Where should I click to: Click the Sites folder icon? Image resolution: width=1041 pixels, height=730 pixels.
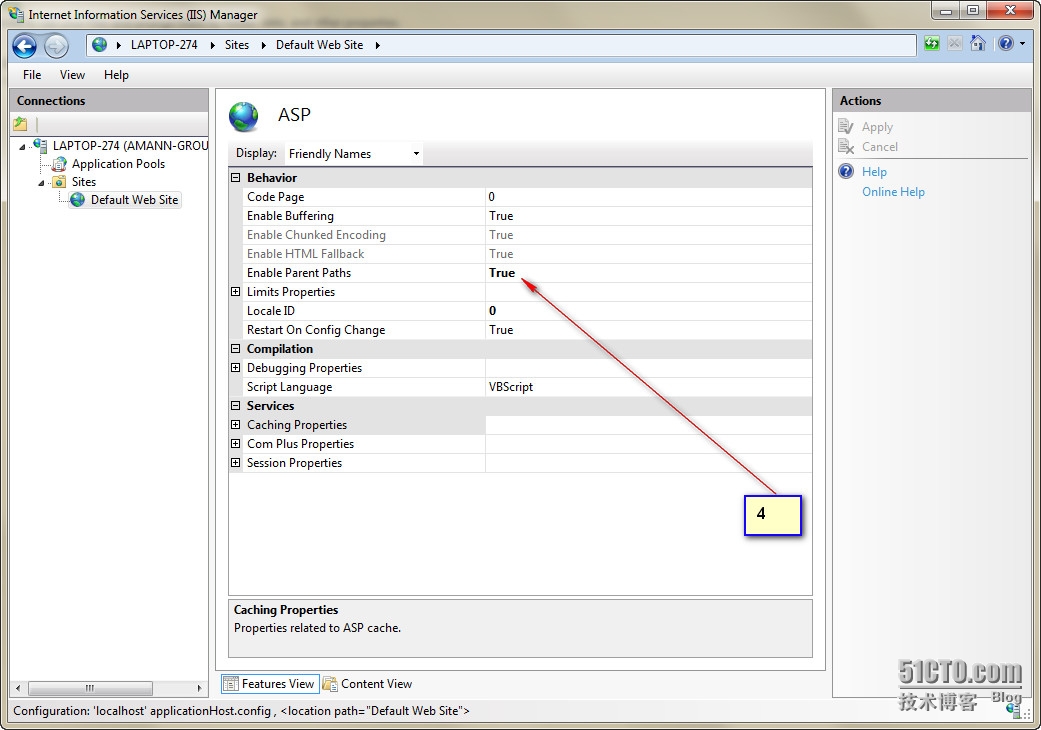click(60, 182)
